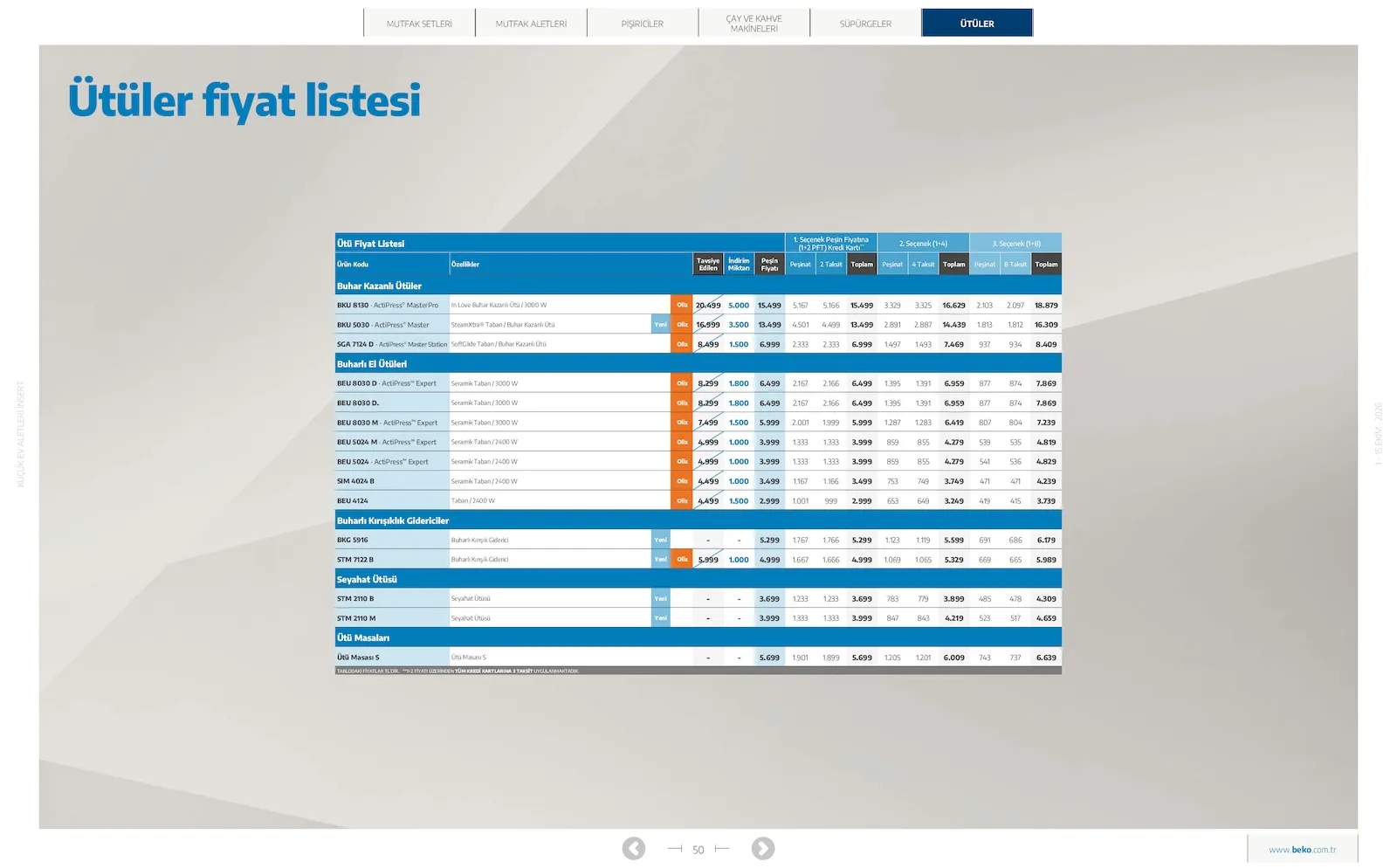
Task: Click 'Buharlı Kırışıklık Gidericiler' section header
Action: 393,520
